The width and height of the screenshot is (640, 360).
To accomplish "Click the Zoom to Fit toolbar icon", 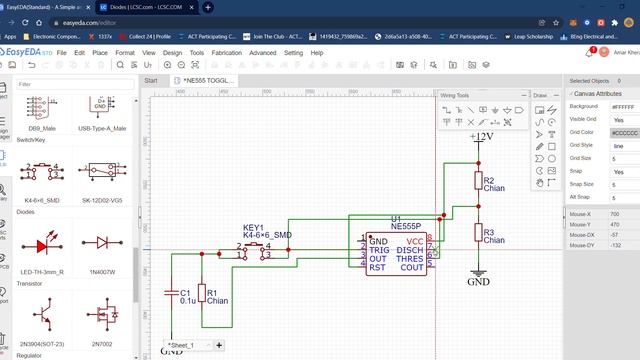I will coord(195,65).
